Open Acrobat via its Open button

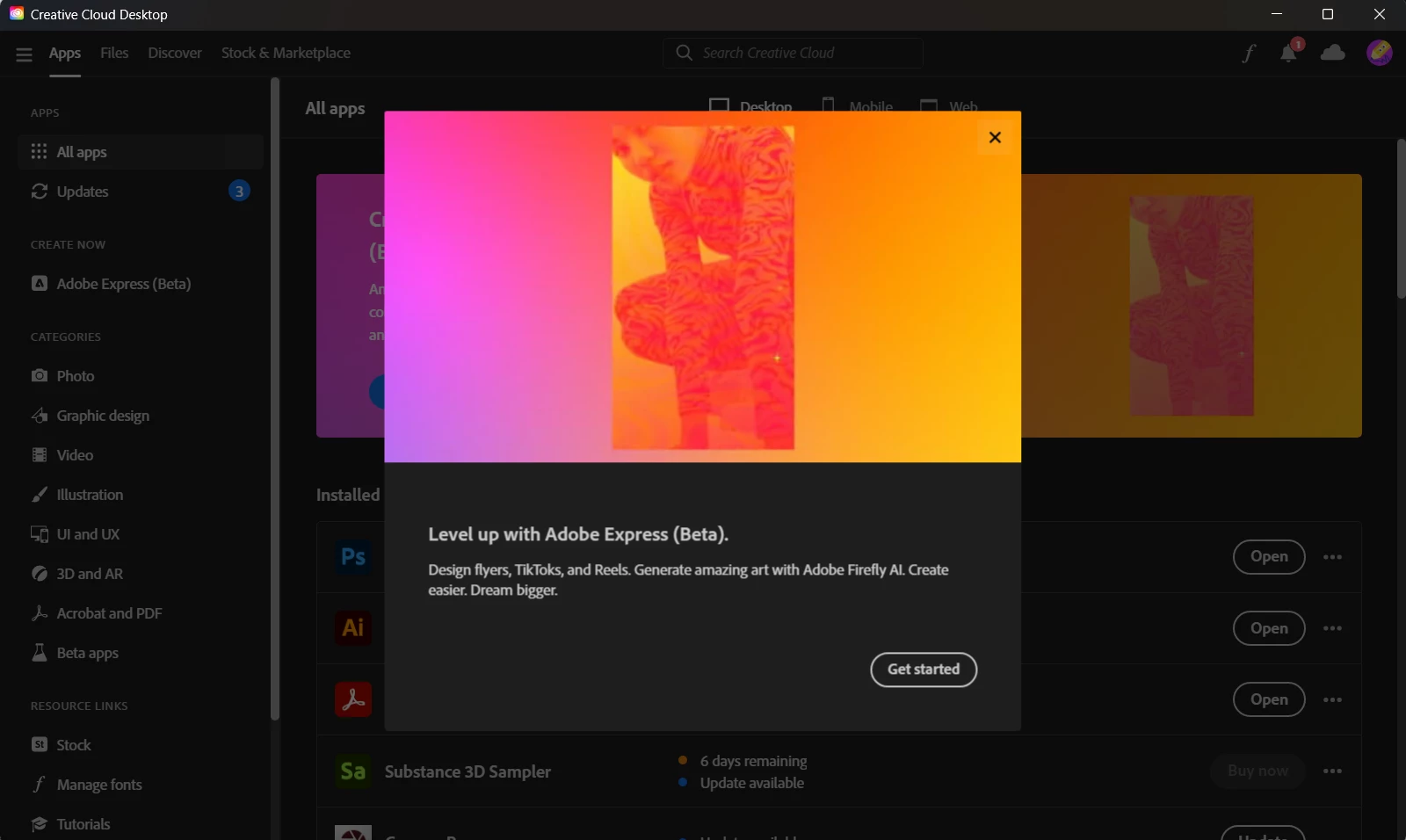click(1269, 699)
